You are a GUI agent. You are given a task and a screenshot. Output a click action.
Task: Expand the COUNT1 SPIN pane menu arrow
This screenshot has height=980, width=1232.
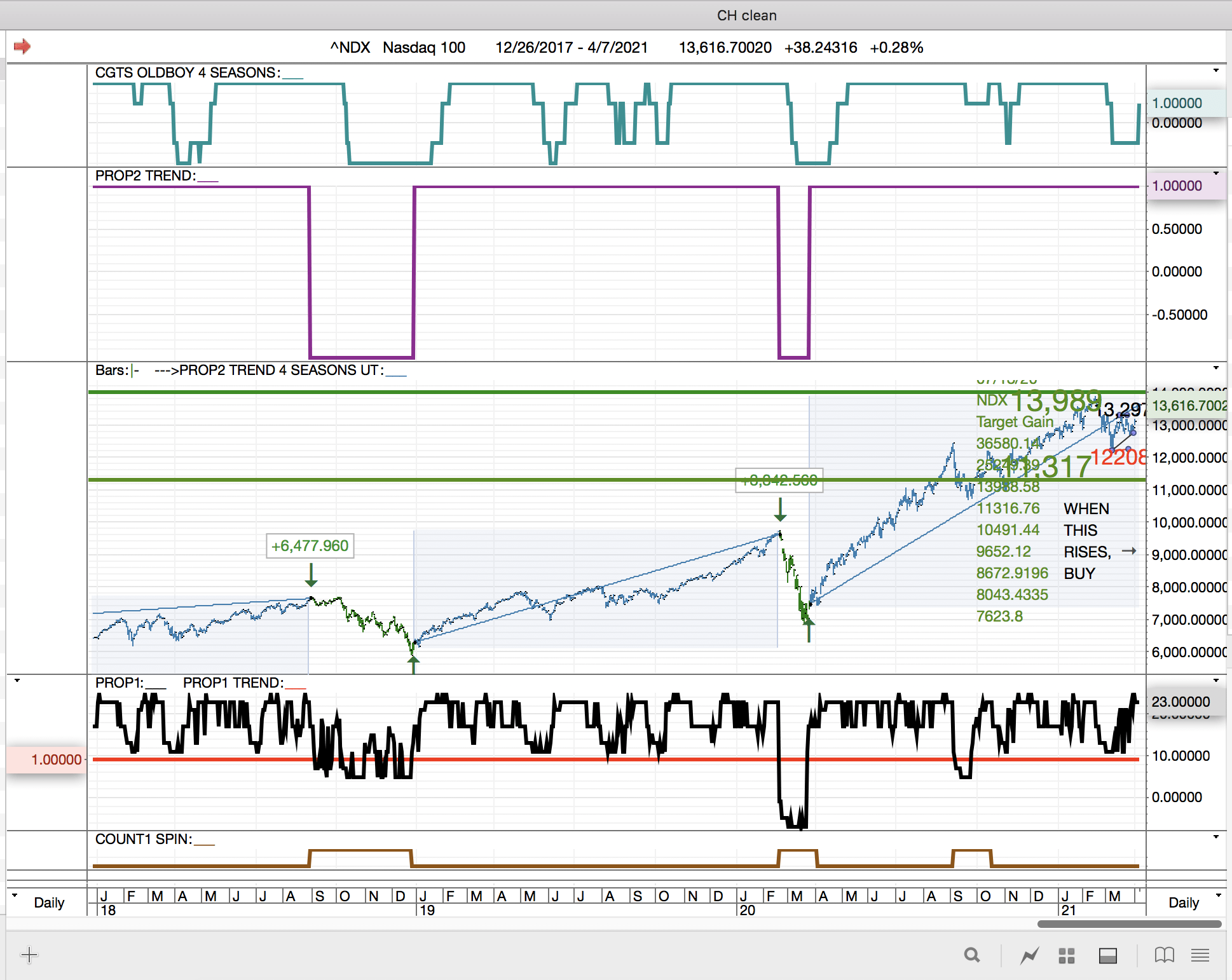[x=1216, y=837]
